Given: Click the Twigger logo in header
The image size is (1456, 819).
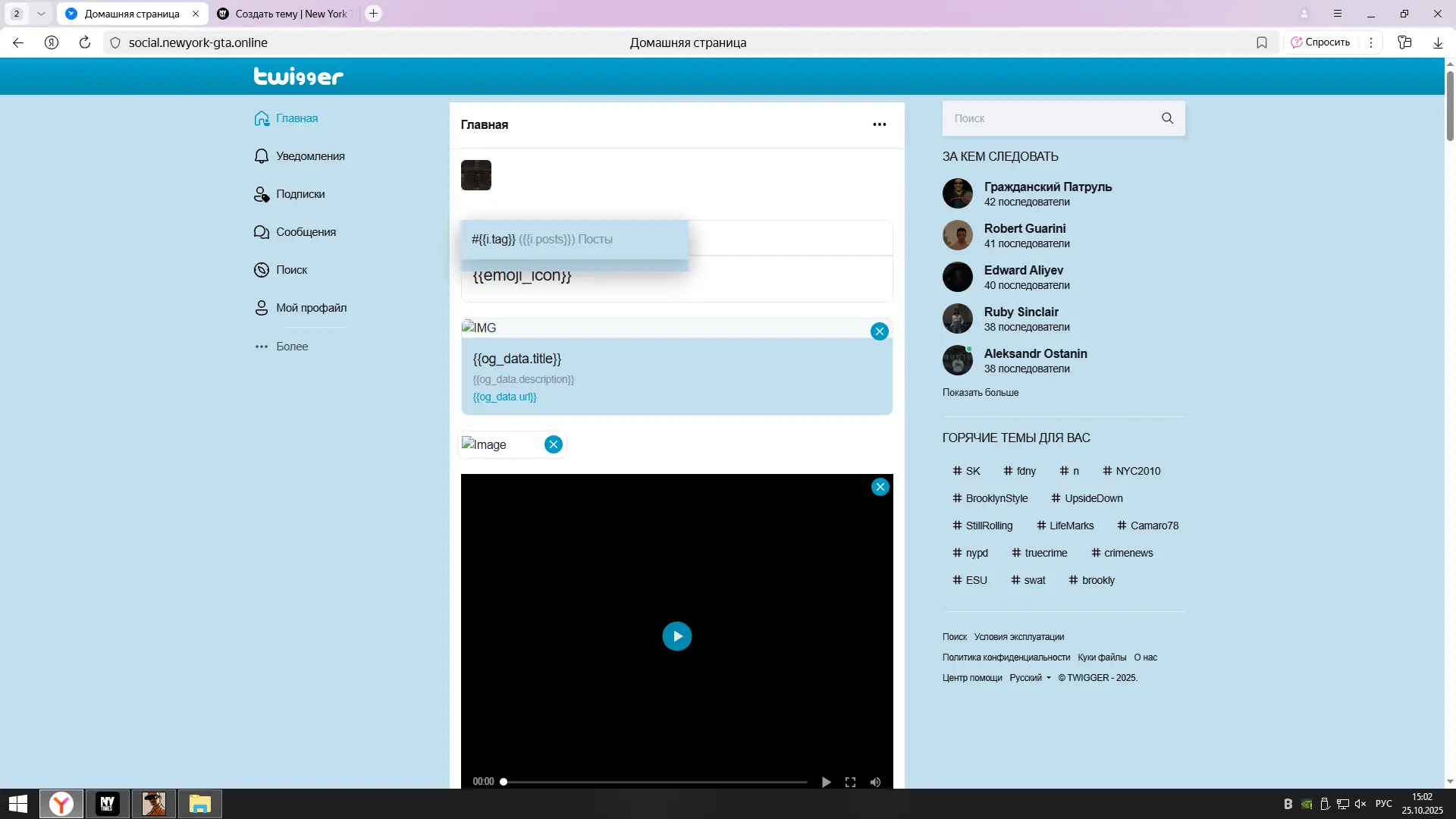Looking at the screenshot, I should (x=298, y=76).
